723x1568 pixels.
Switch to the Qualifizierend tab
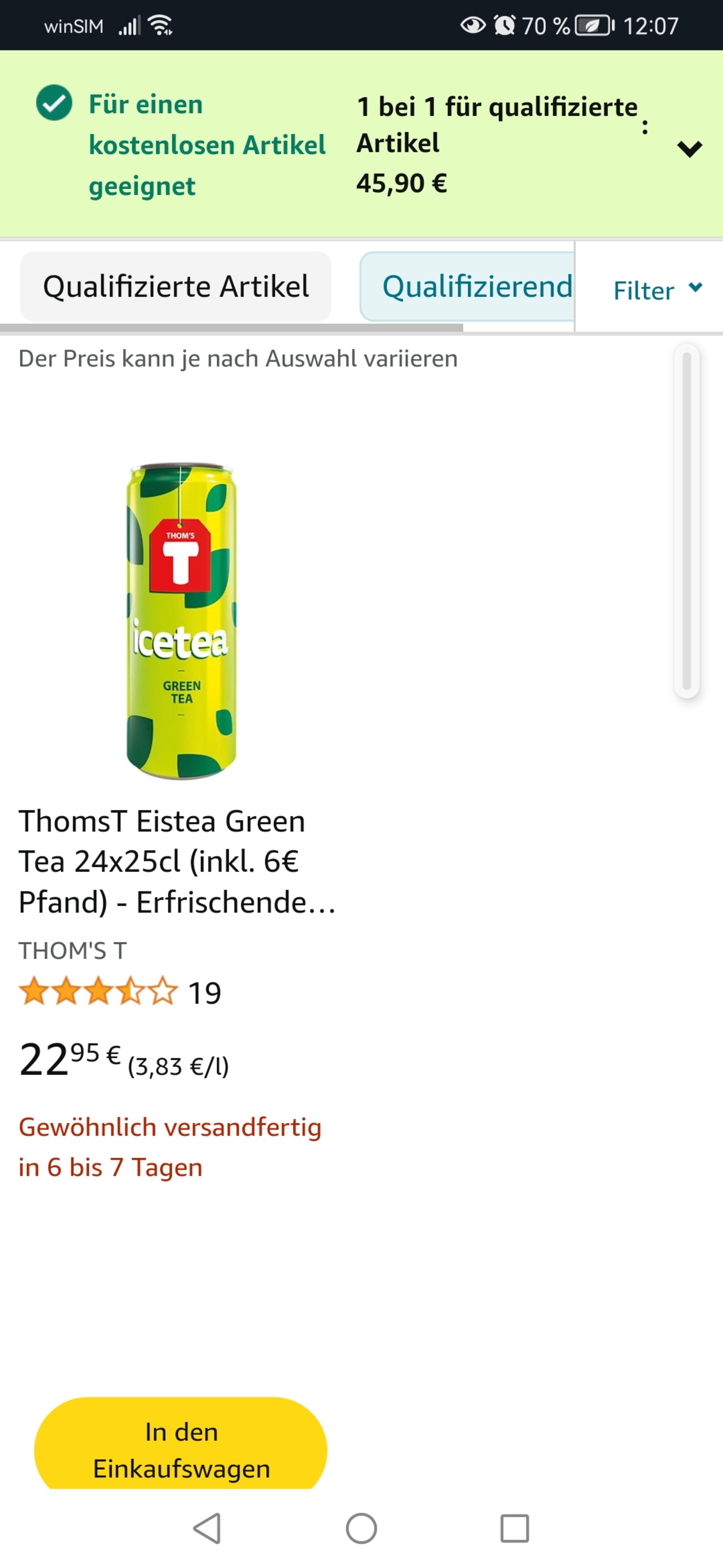point(467,286)
